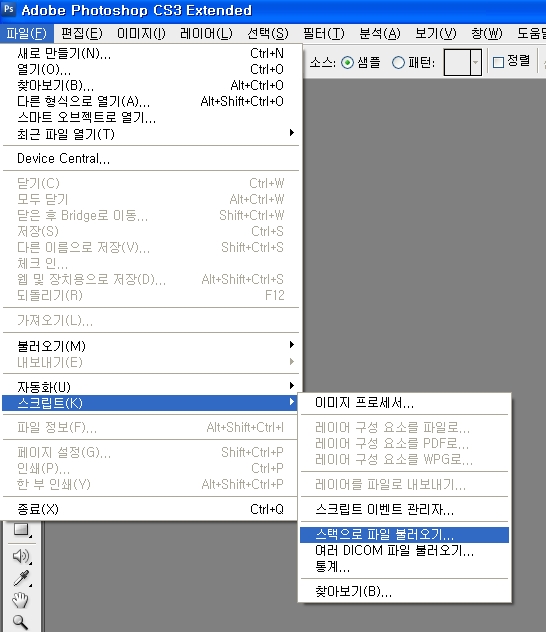Screen dimensions: 546x632
Task: Select 찾아보기(B)... in scripts submenu
Action: coord(405,592)
